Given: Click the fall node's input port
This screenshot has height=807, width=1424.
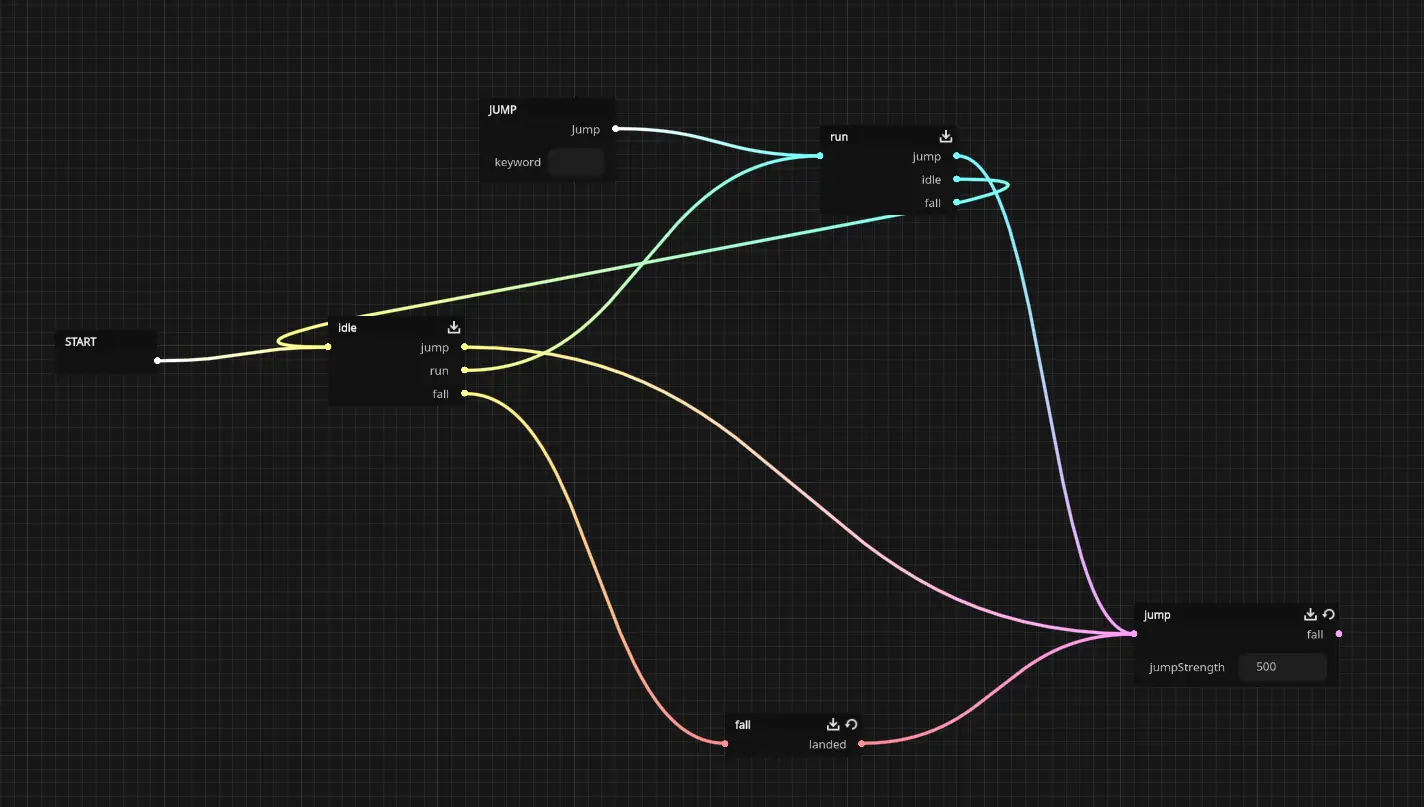Looking at the screenshot, I should click(725, 744).
